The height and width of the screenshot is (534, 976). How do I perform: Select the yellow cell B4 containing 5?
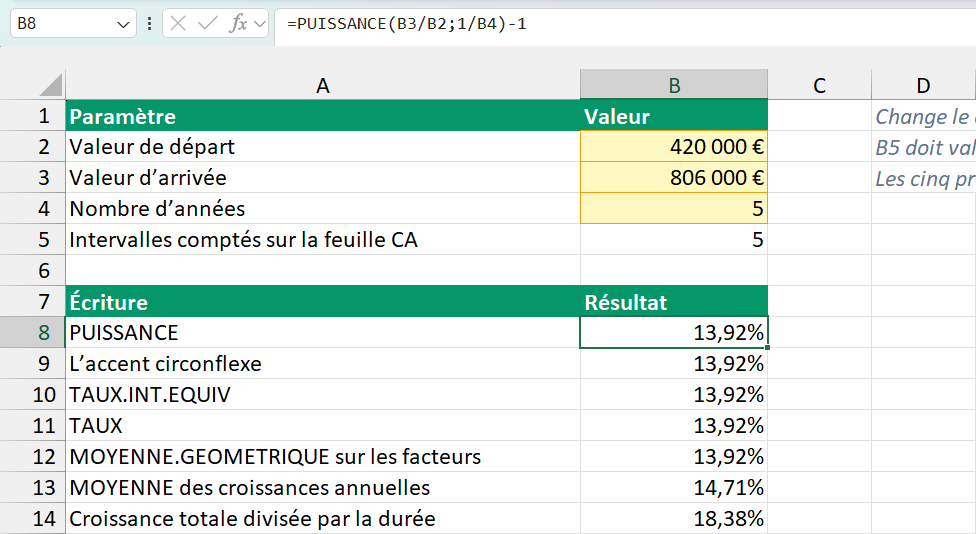(673, 208)
